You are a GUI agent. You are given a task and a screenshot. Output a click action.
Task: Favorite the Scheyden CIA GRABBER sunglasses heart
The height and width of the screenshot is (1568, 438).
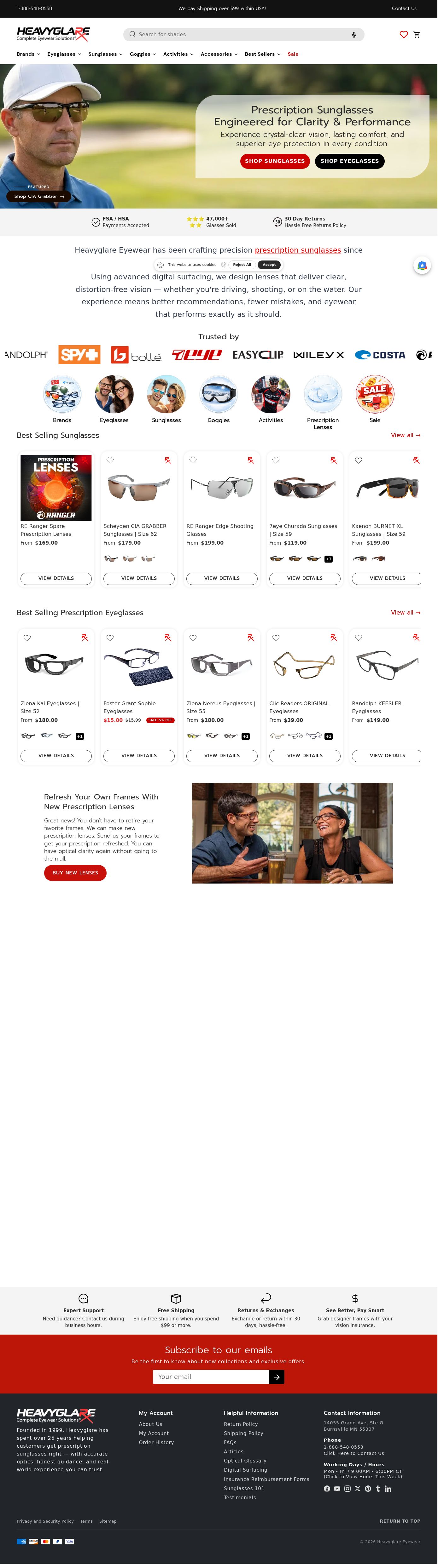(110, 461)
